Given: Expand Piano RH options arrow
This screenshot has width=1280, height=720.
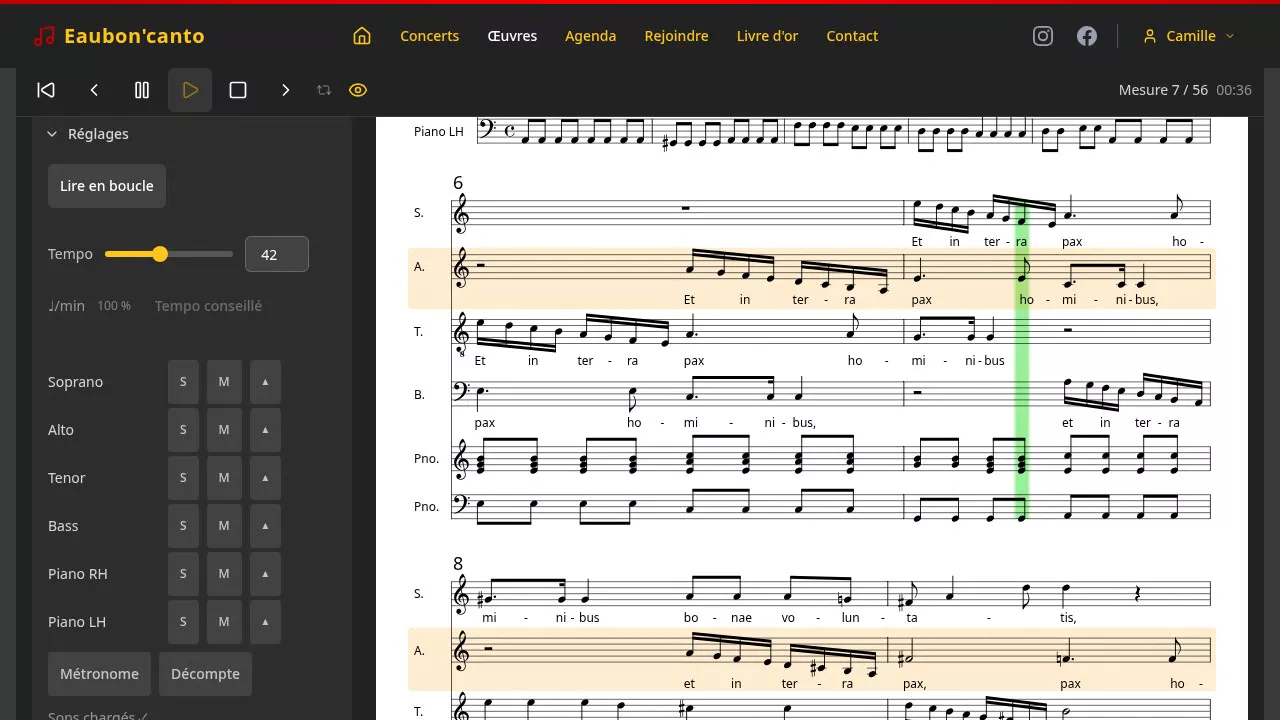Looking at the screenshot, I should pos(265,574).
